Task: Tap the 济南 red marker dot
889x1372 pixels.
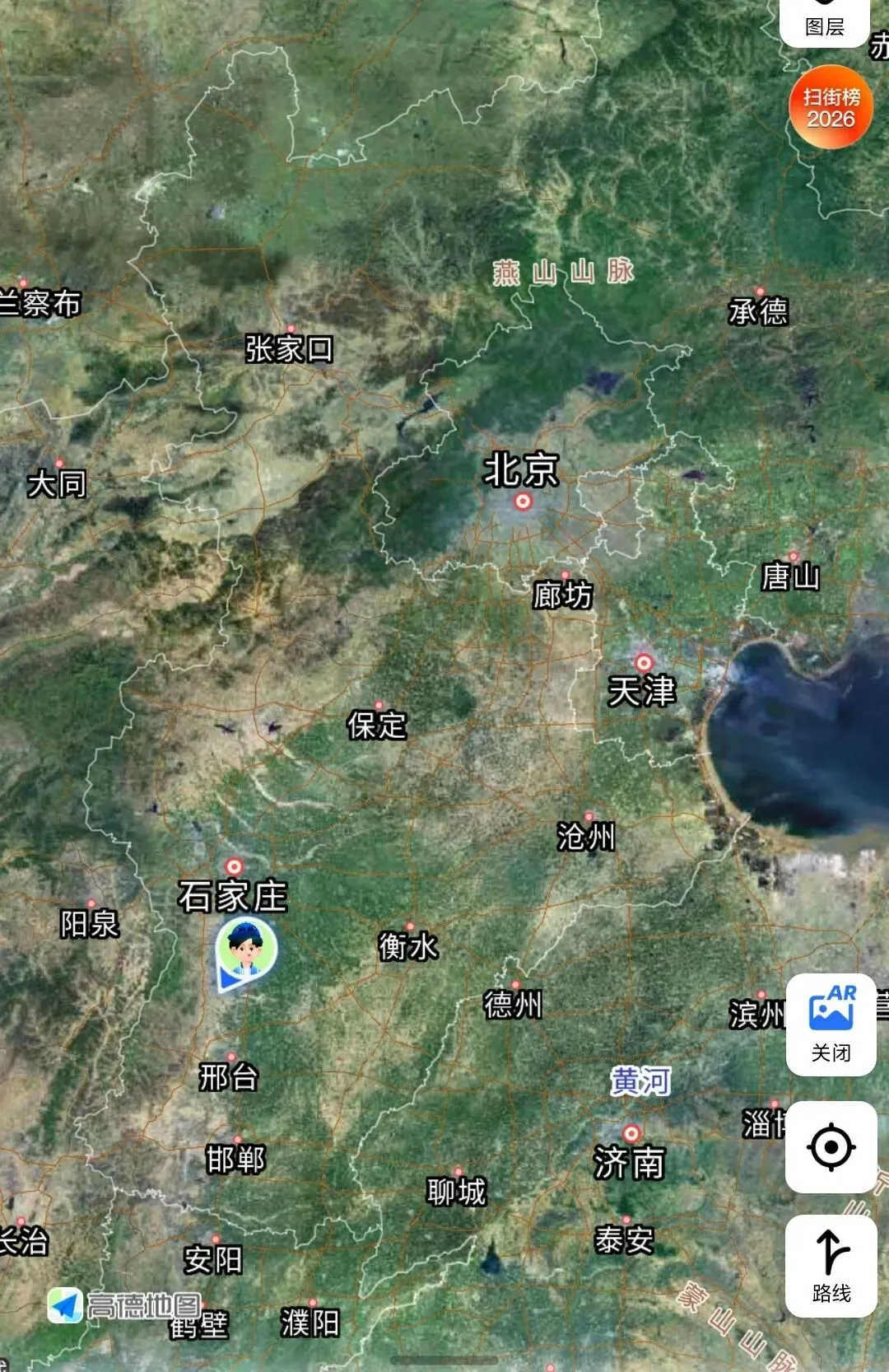Action: [631, 1133]
